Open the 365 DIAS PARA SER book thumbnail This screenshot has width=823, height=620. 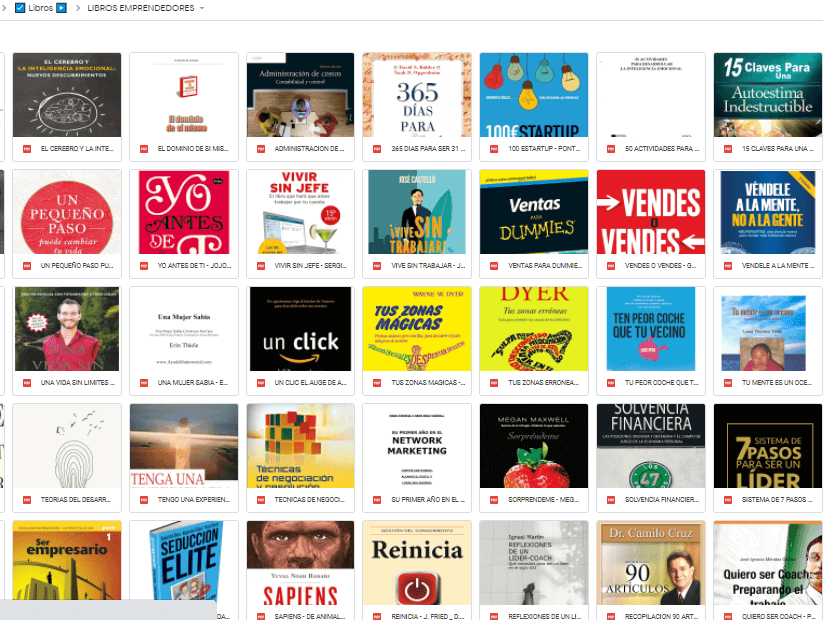pos(417,95)
